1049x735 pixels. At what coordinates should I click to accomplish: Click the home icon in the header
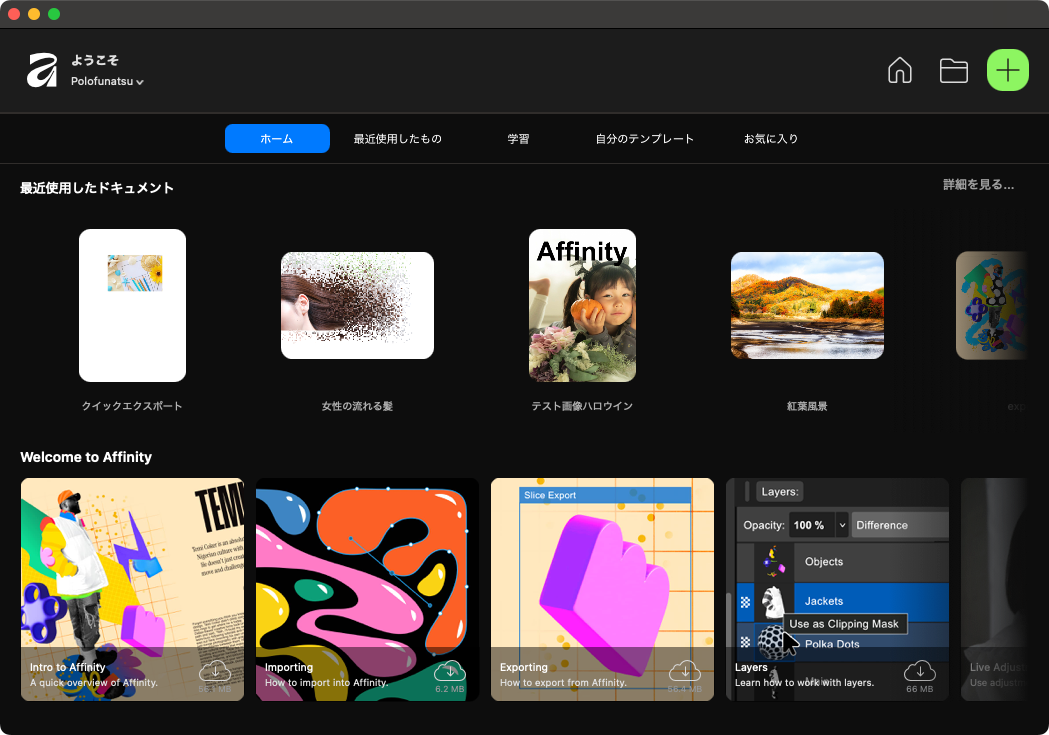[x=900, y=70]
